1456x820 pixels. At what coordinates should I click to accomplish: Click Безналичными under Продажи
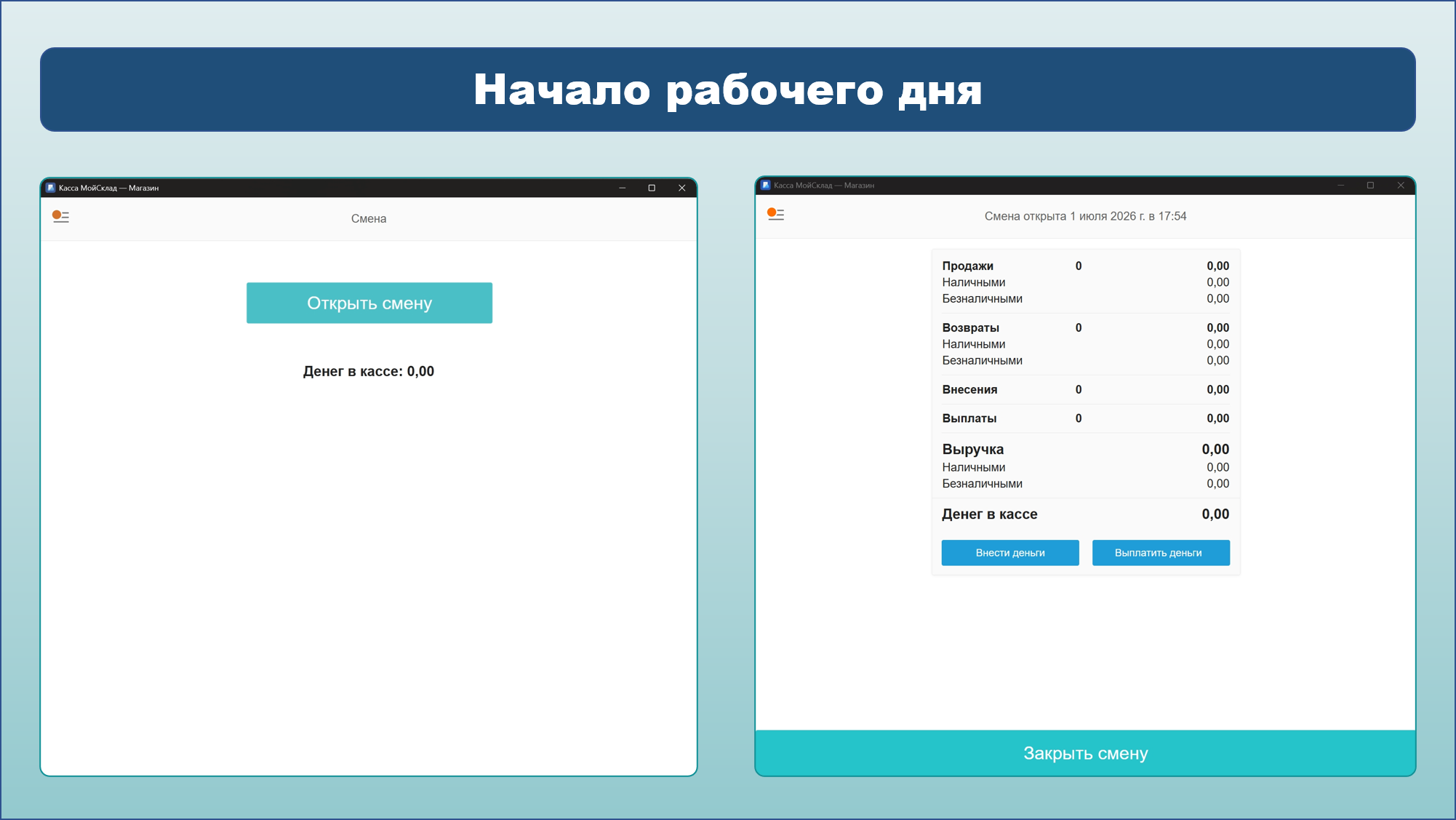click(x=982, y=299)
